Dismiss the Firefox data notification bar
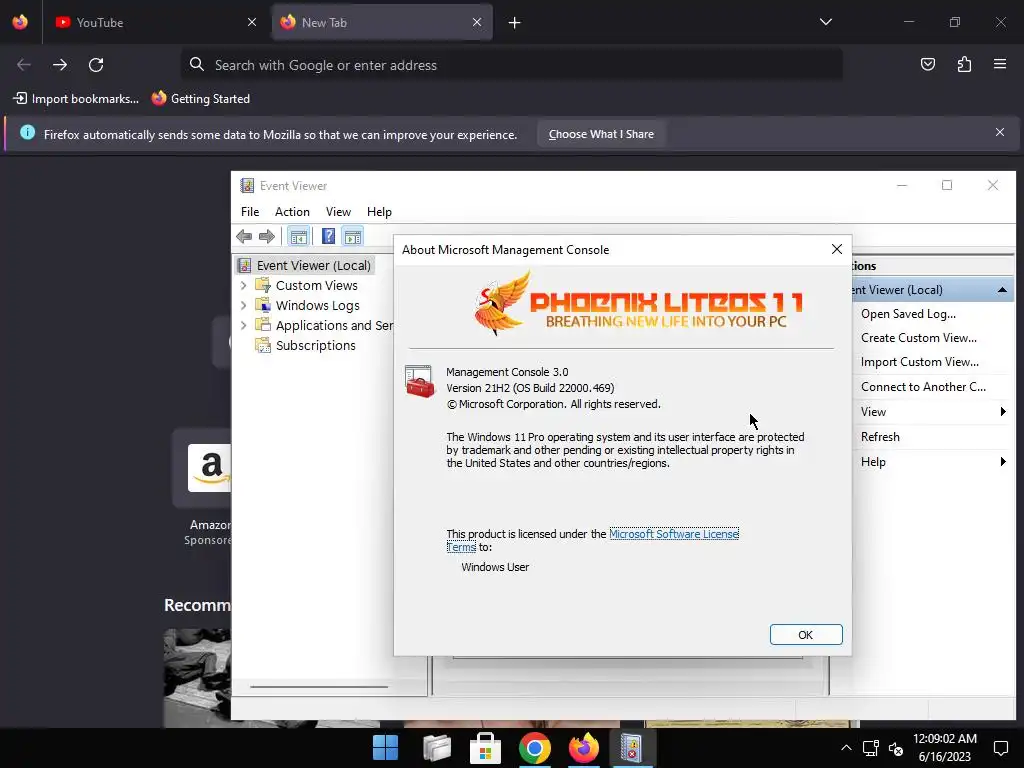This screenshot has width=1024, height=768. 1000,133
